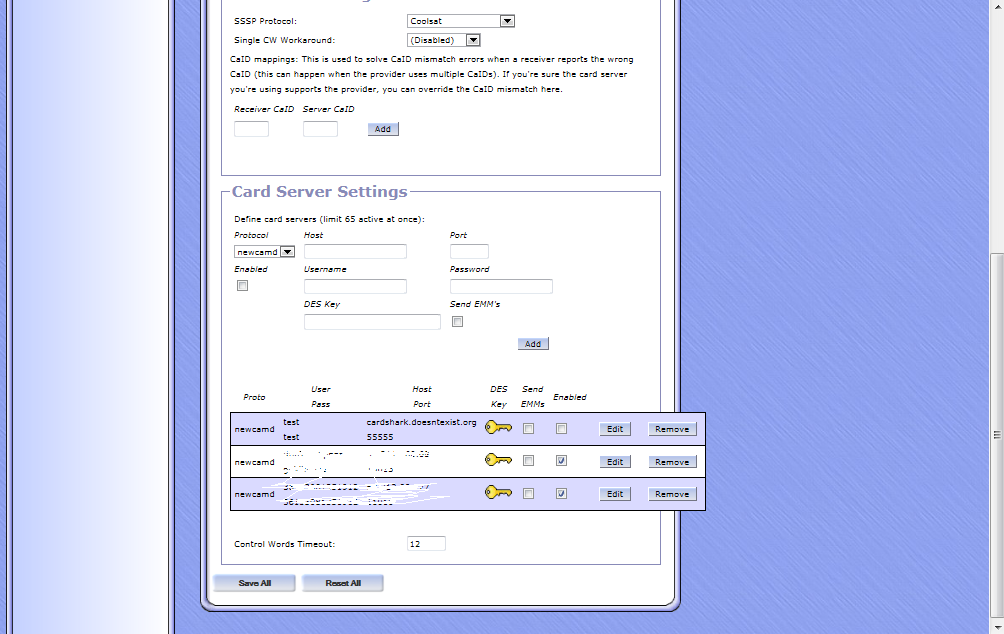1004x634 pixels.
Task: Open the Protocol newcamd dropdown
Action: [264, 252]
